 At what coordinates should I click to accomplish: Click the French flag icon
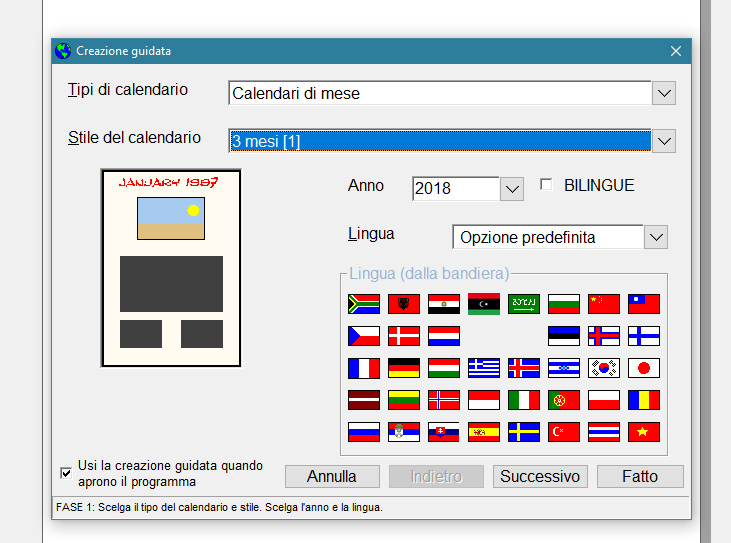point(364,368)
